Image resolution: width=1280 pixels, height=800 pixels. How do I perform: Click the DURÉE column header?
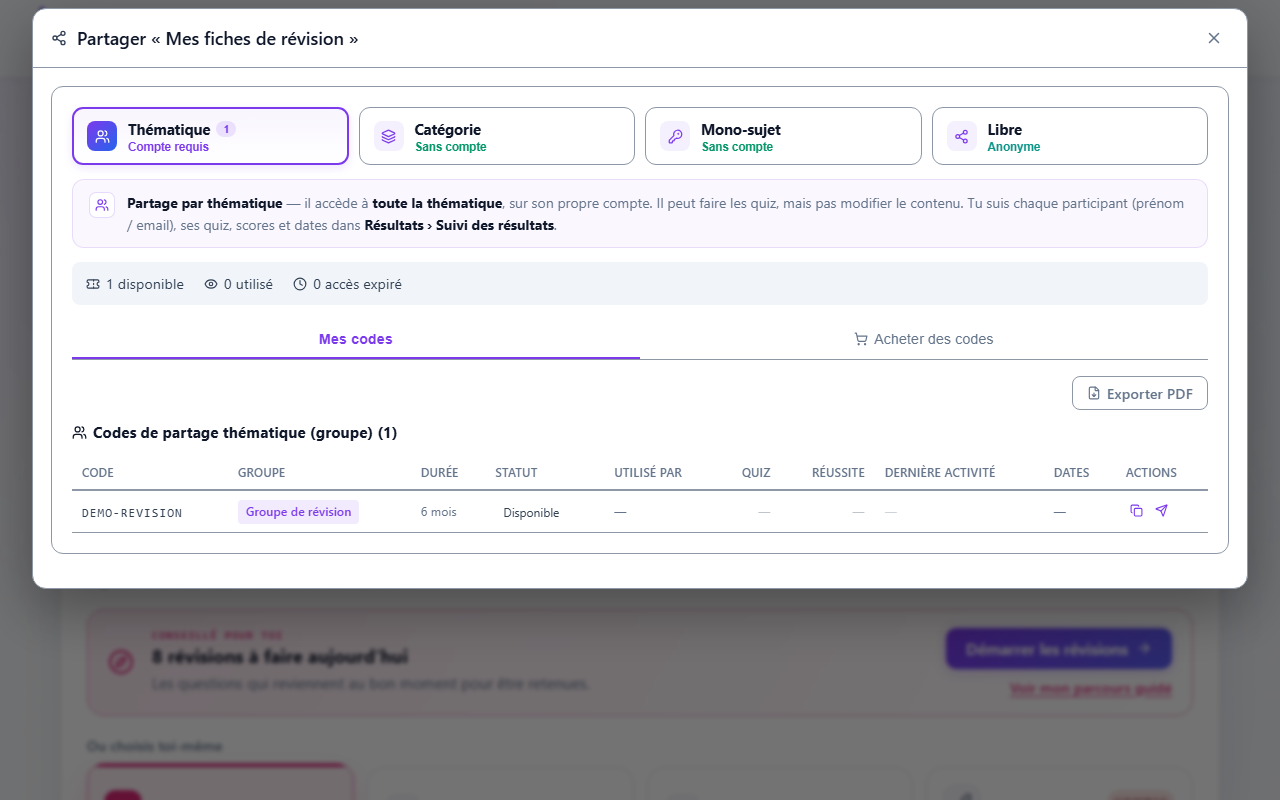coord(440,473)
